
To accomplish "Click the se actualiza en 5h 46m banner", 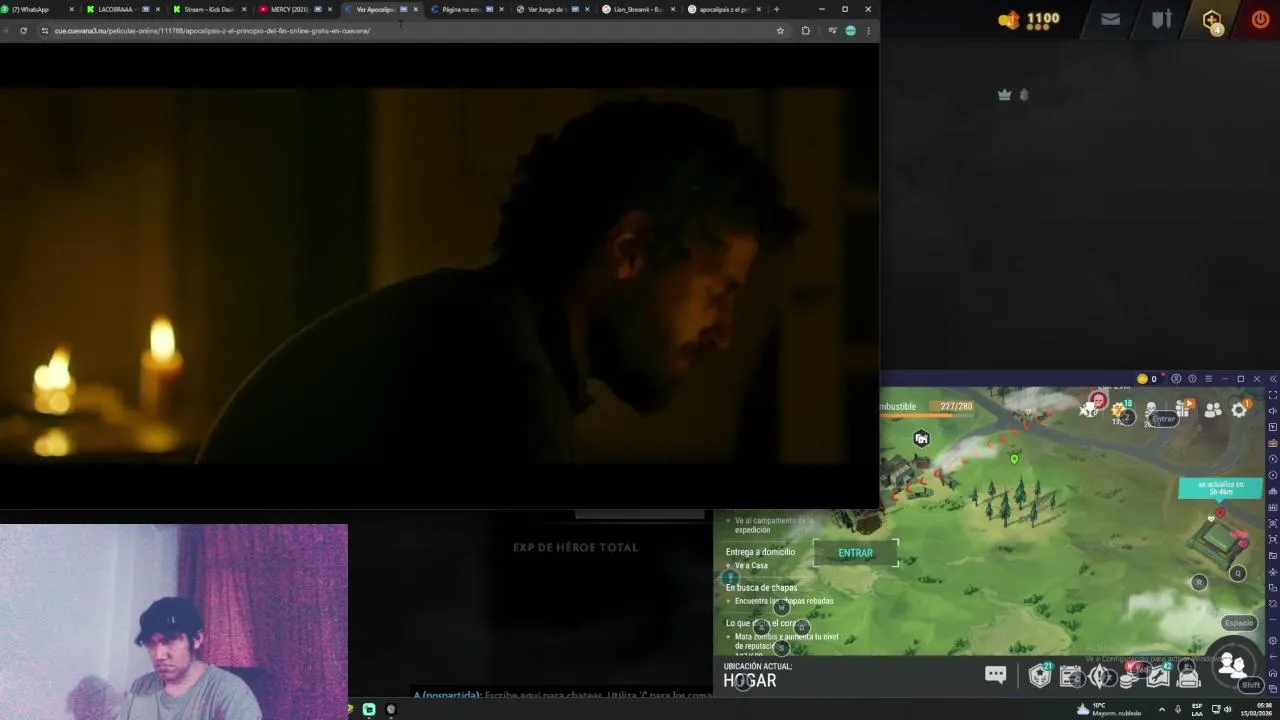I will coord(1220,488).
